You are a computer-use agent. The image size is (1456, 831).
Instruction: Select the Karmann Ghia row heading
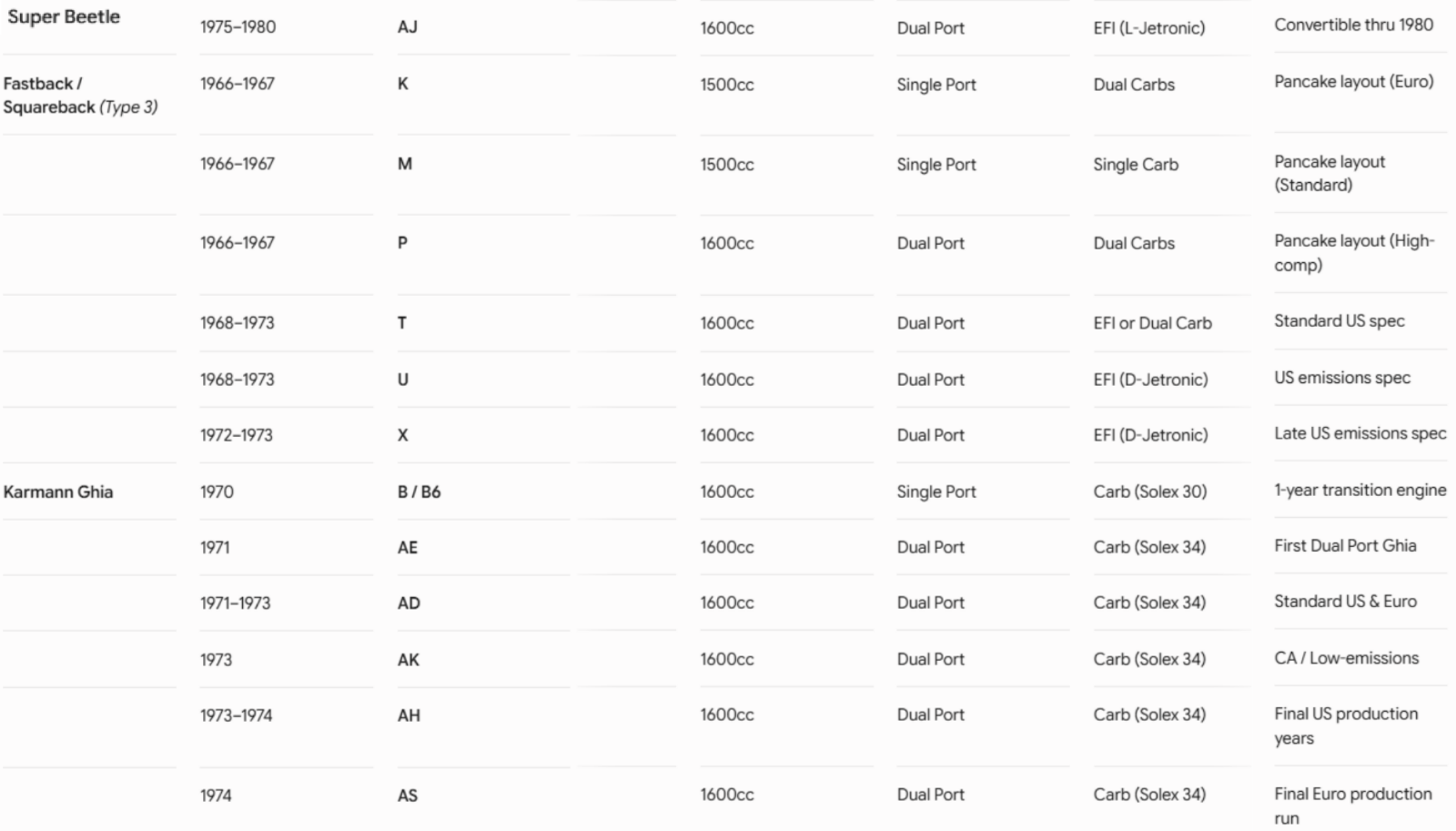58,492
